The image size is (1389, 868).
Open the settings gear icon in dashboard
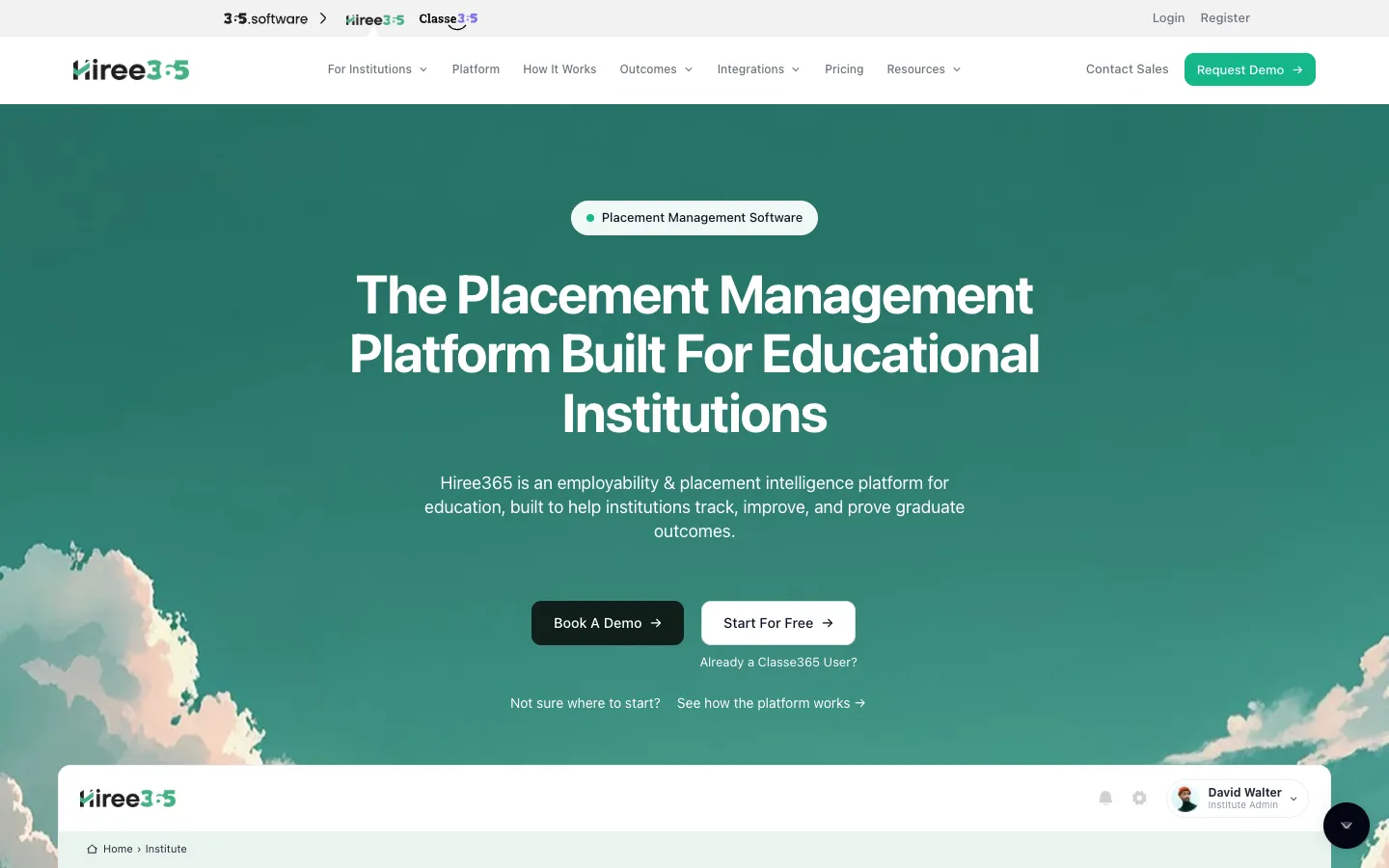coord(1139,798)
